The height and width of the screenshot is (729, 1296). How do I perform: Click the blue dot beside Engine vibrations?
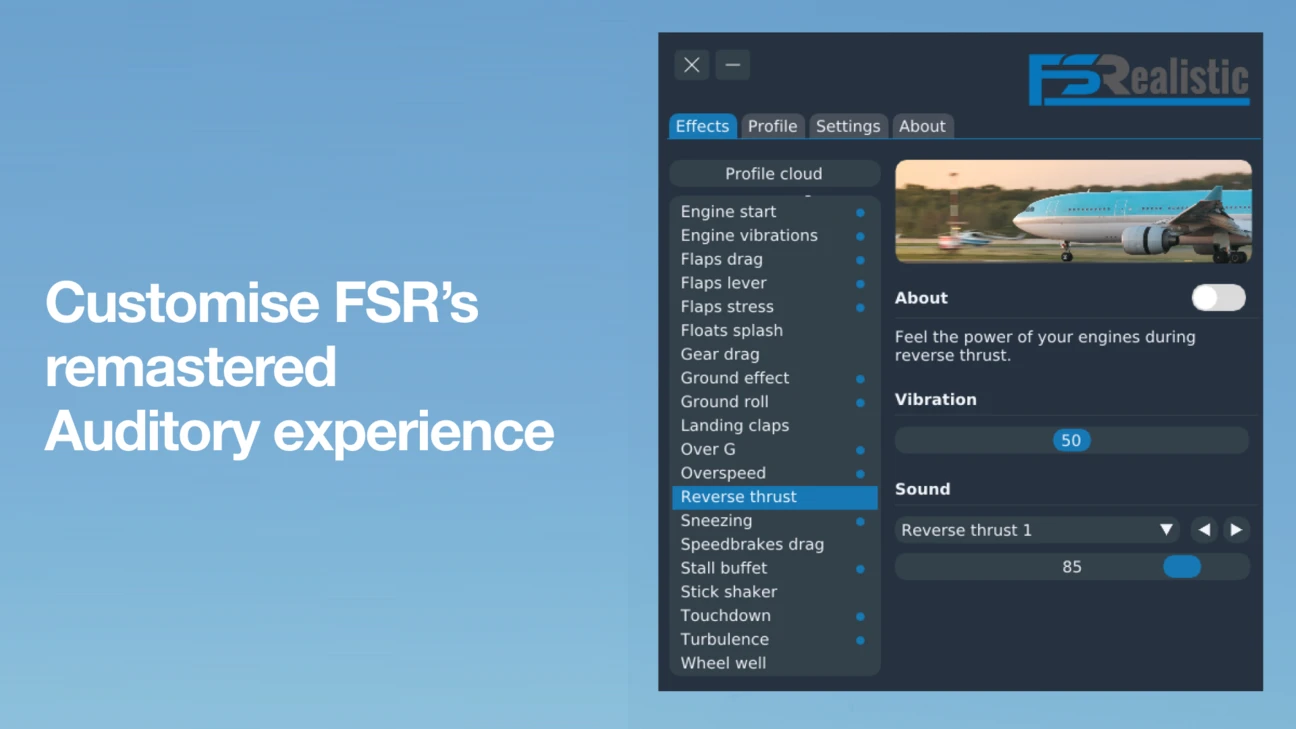coord(860,236)
